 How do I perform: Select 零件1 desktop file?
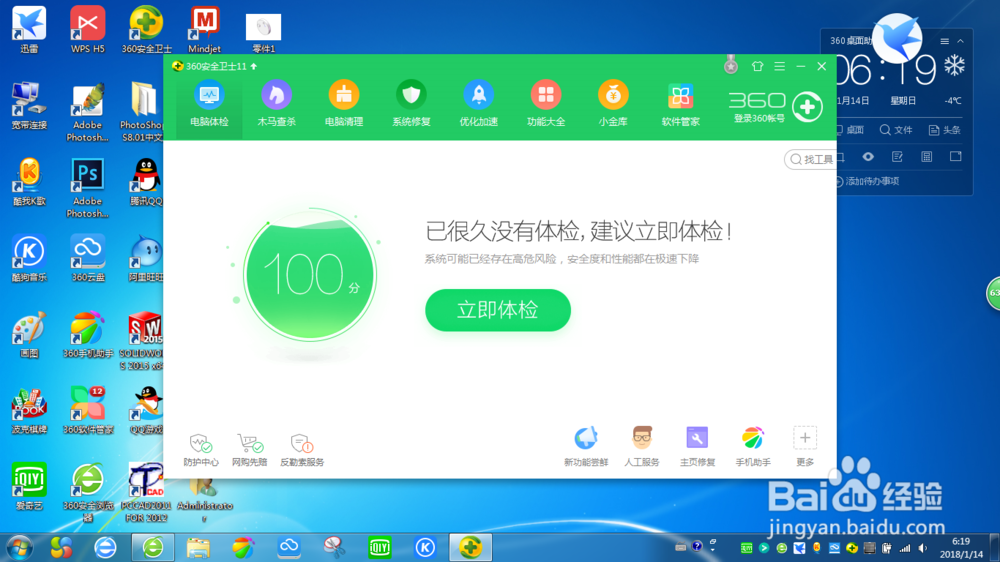click(x=263, y=33)
